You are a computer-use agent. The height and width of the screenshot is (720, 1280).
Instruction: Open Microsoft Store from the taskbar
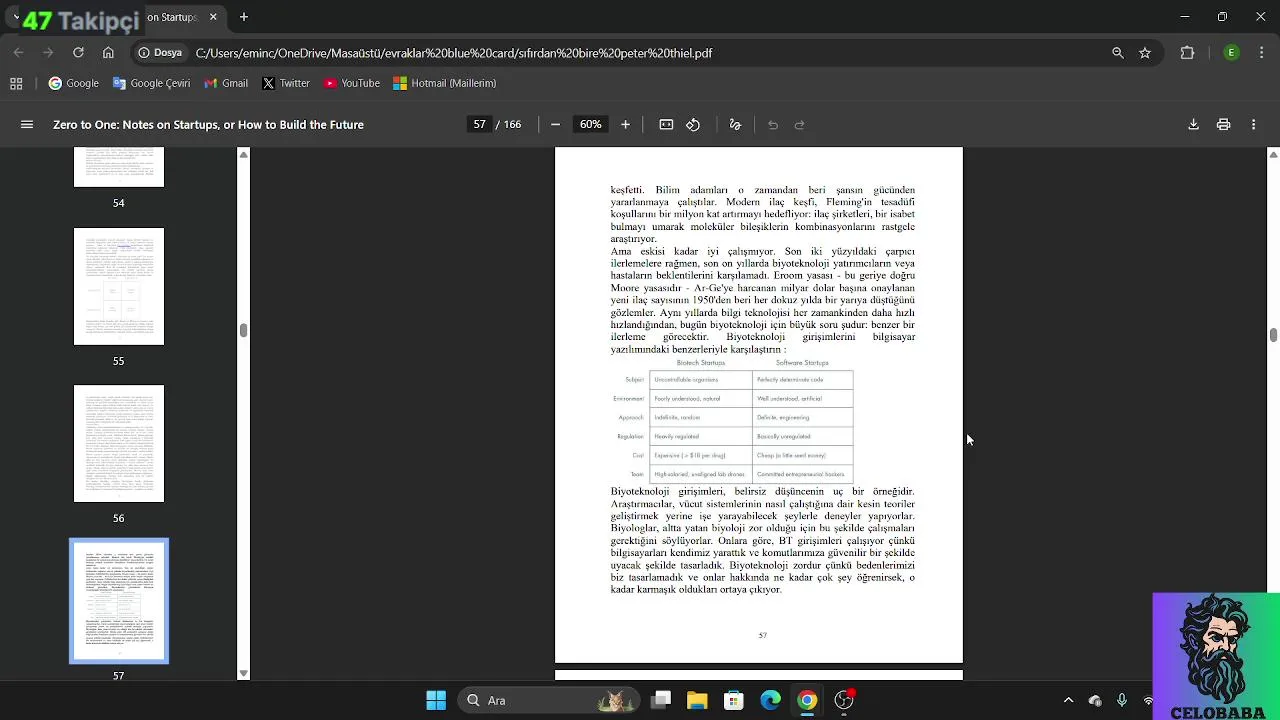(x=734, y=700)
